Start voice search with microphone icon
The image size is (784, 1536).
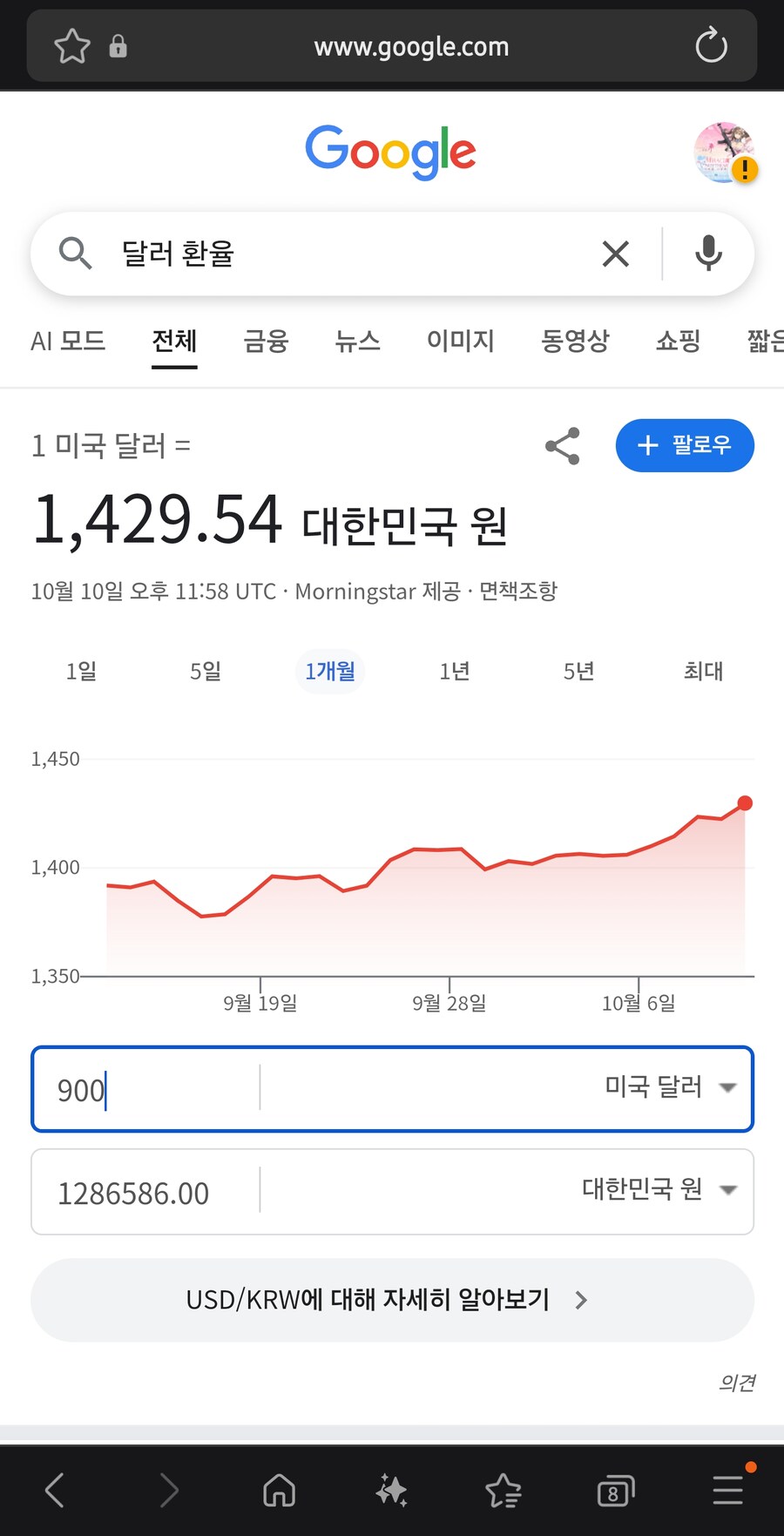pyautogui.click(x=708, y=254)
